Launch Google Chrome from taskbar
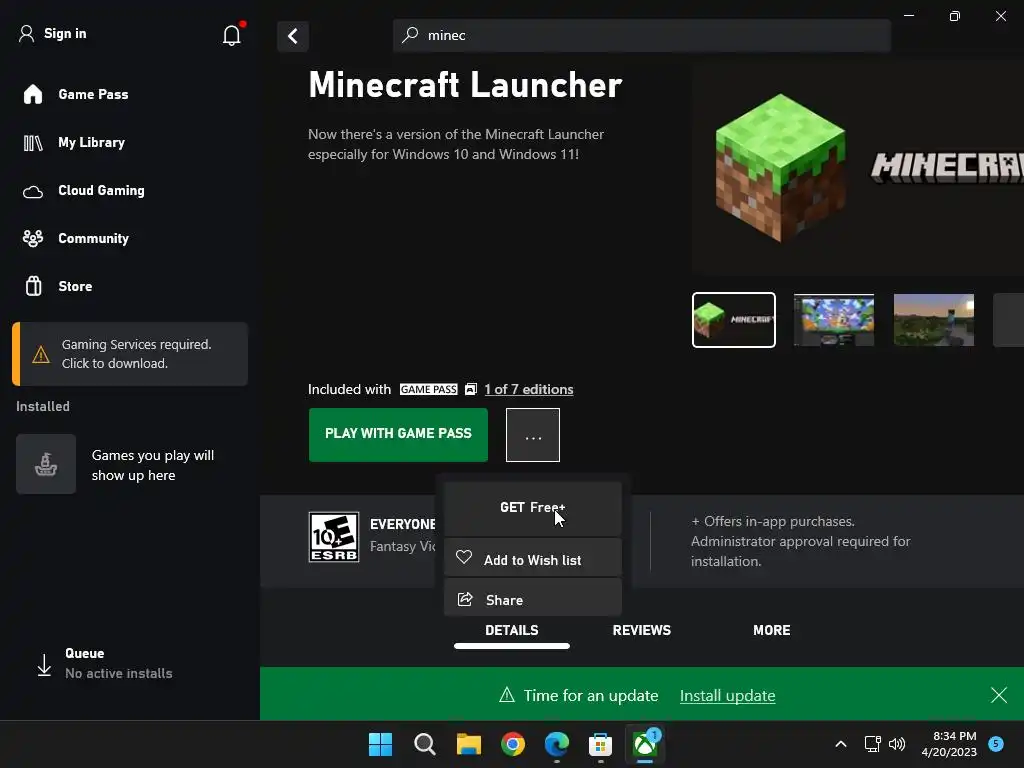The image size is (1024, 768). pos(513,744)
